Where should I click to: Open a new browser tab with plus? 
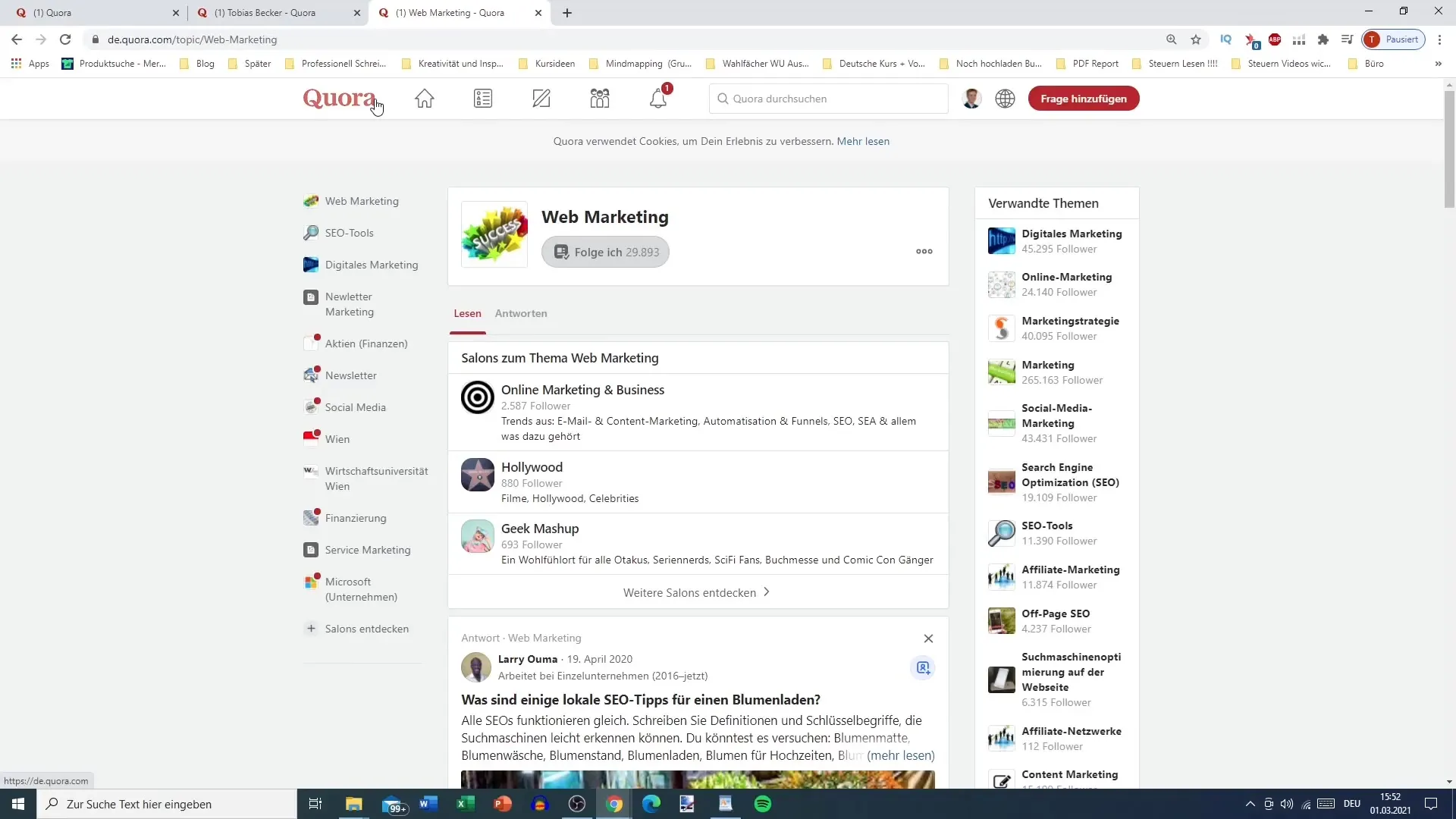[x=567, y=13]
